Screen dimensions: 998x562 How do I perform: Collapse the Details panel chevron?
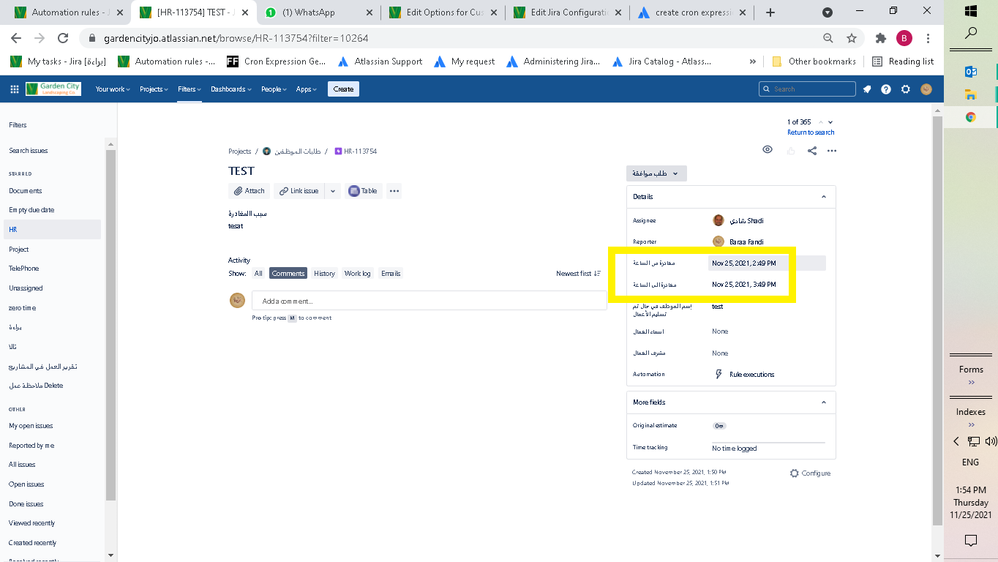point(824,197)
